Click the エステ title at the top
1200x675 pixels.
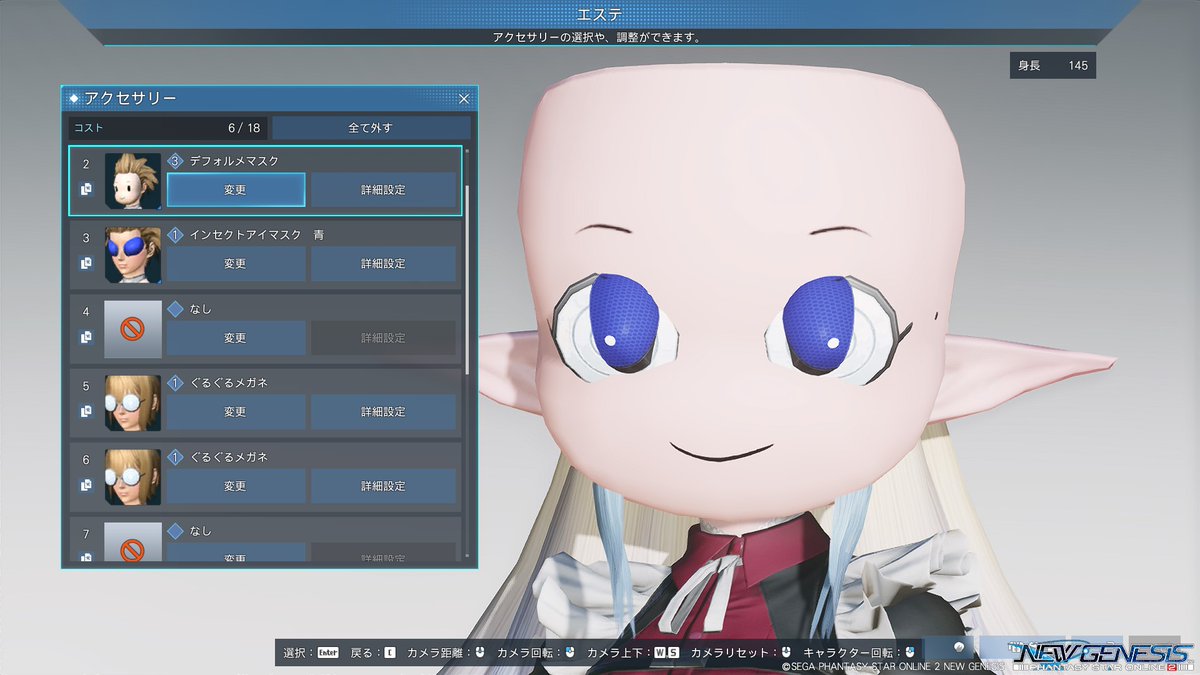click(600, 14)
